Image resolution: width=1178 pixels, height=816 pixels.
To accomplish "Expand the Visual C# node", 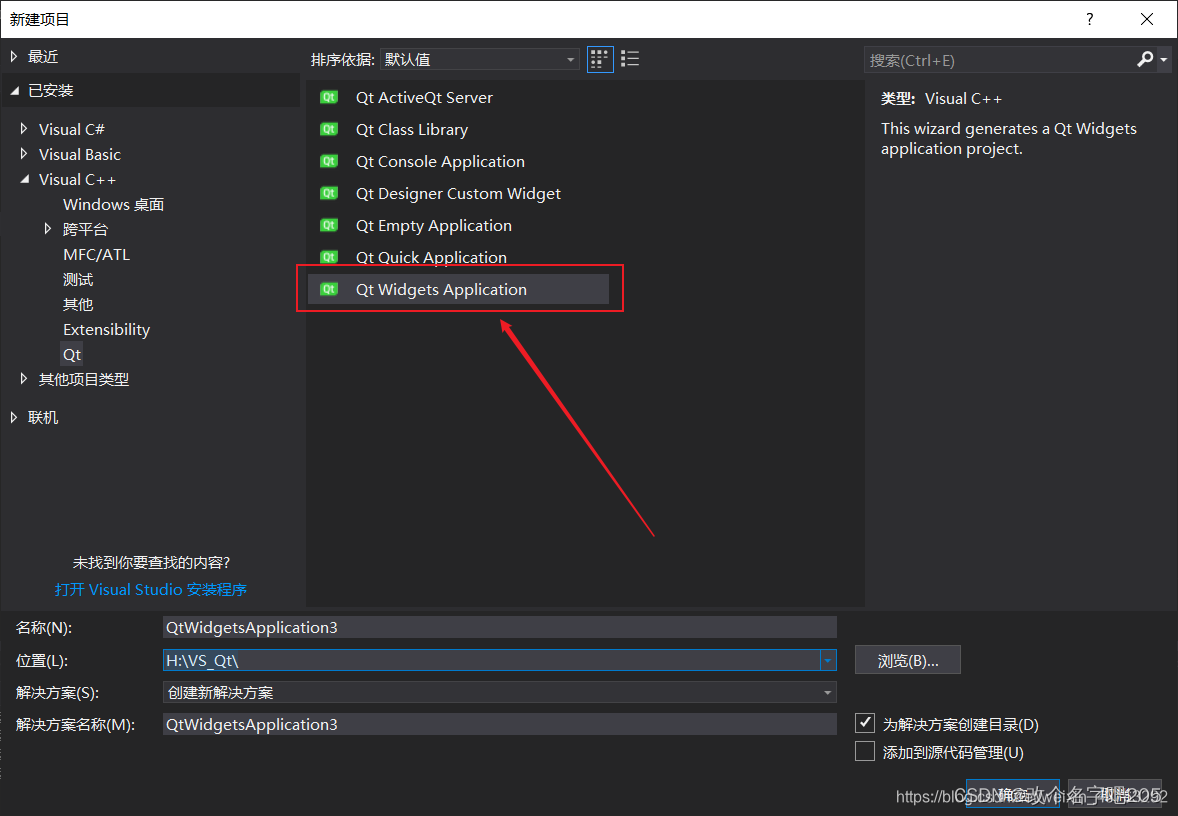I will point(24,129).
